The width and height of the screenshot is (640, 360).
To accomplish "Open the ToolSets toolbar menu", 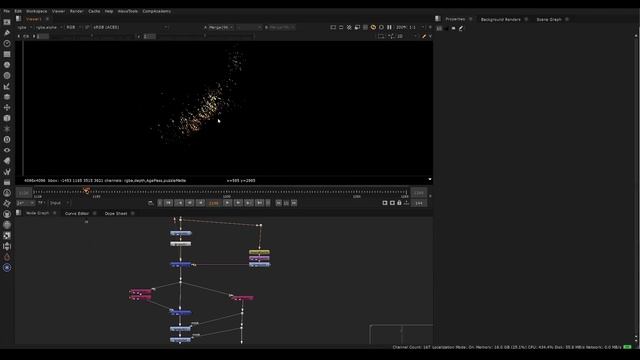I will [x=7, y=171].
